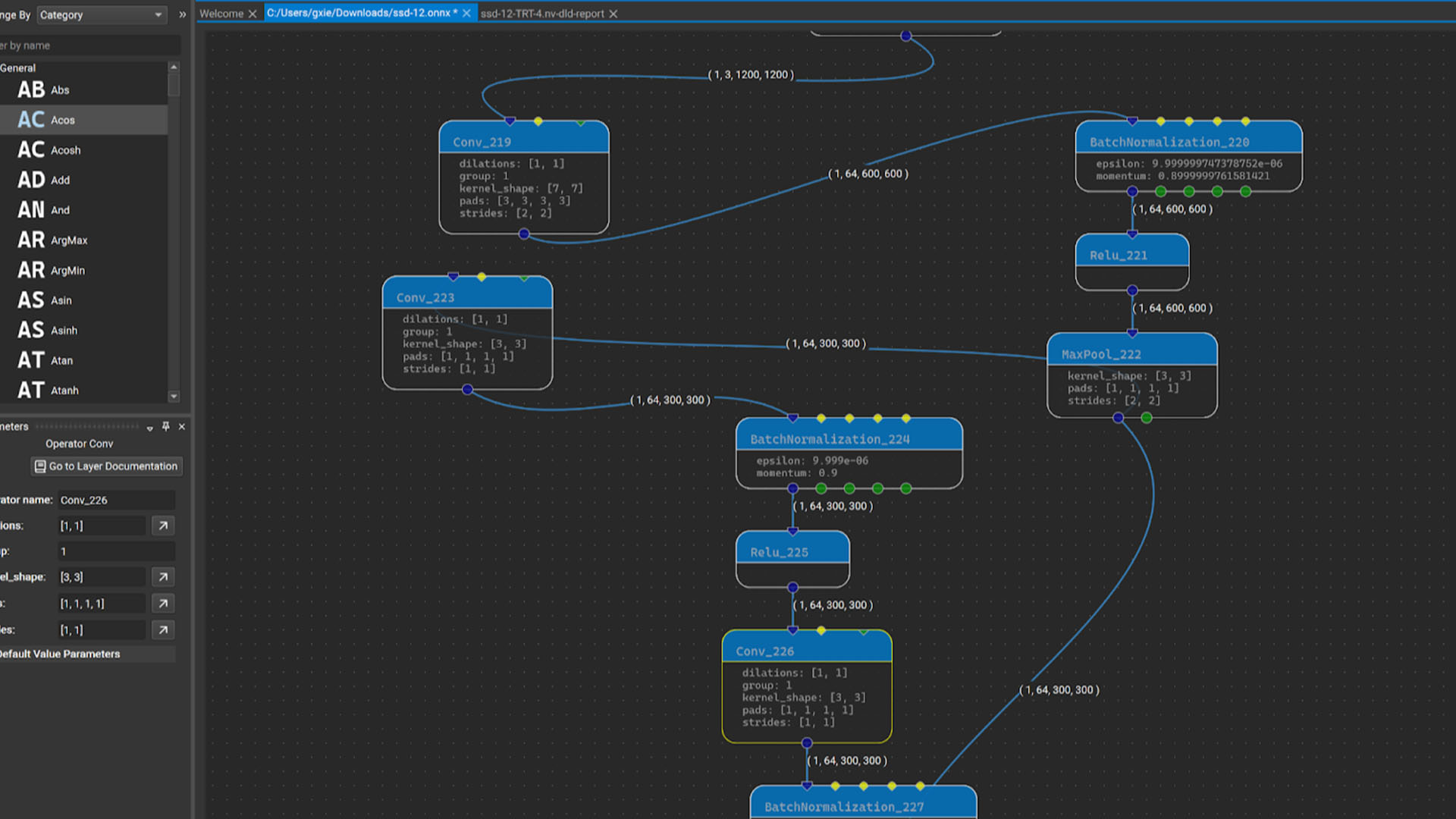
Task: Click Go to Layer Documentation button
Action: [x=106, y=466]
